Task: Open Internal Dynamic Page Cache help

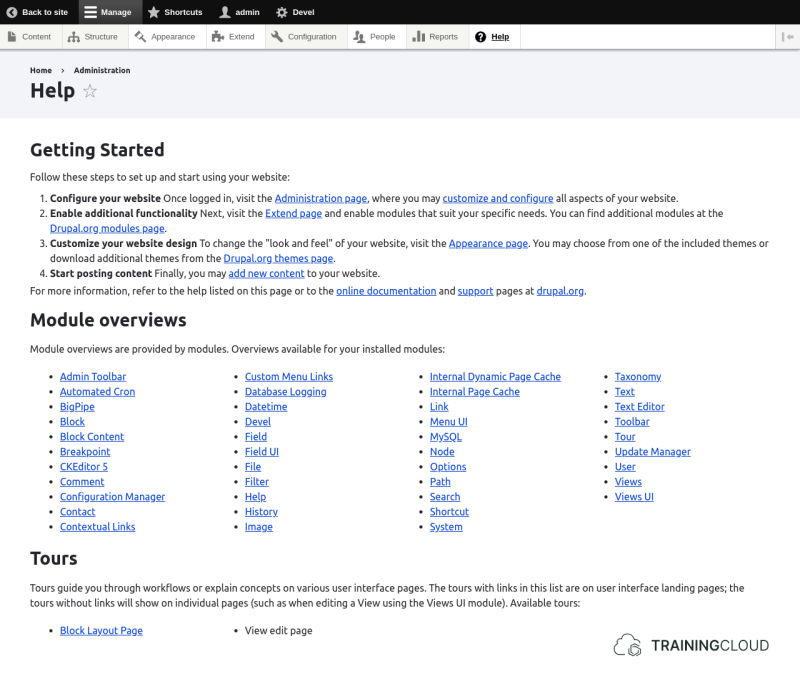Action: coord(495,377)
